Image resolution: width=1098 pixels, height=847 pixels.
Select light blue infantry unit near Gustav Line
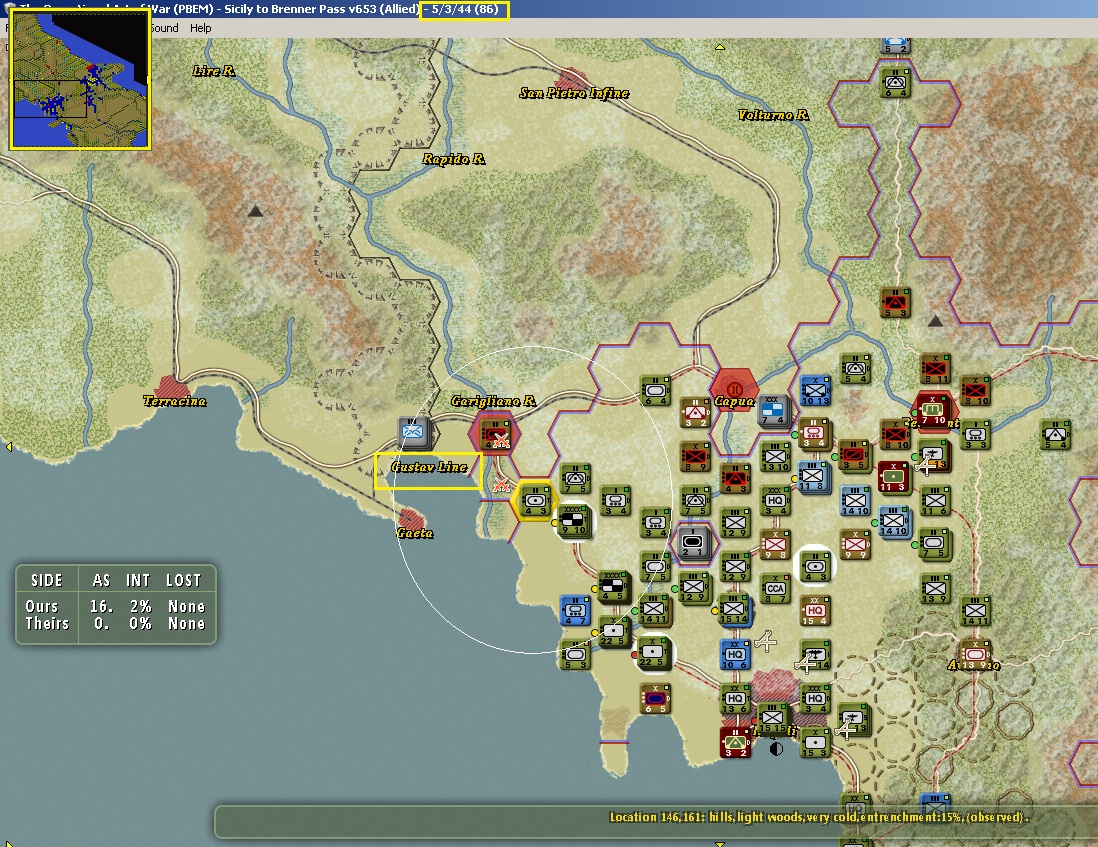pos(413,433)
